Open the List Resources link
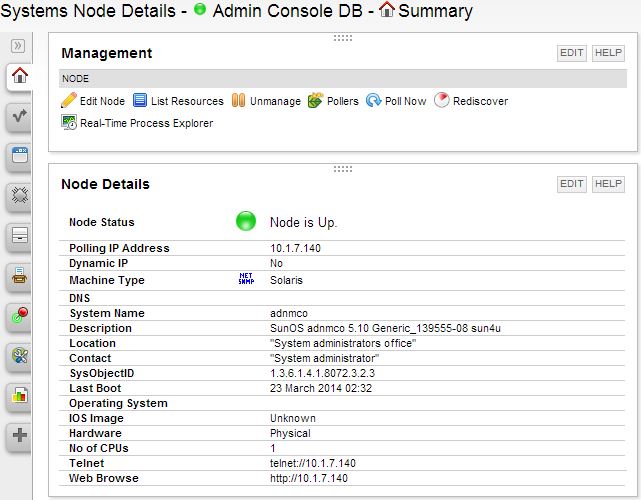 click(187, 101)
